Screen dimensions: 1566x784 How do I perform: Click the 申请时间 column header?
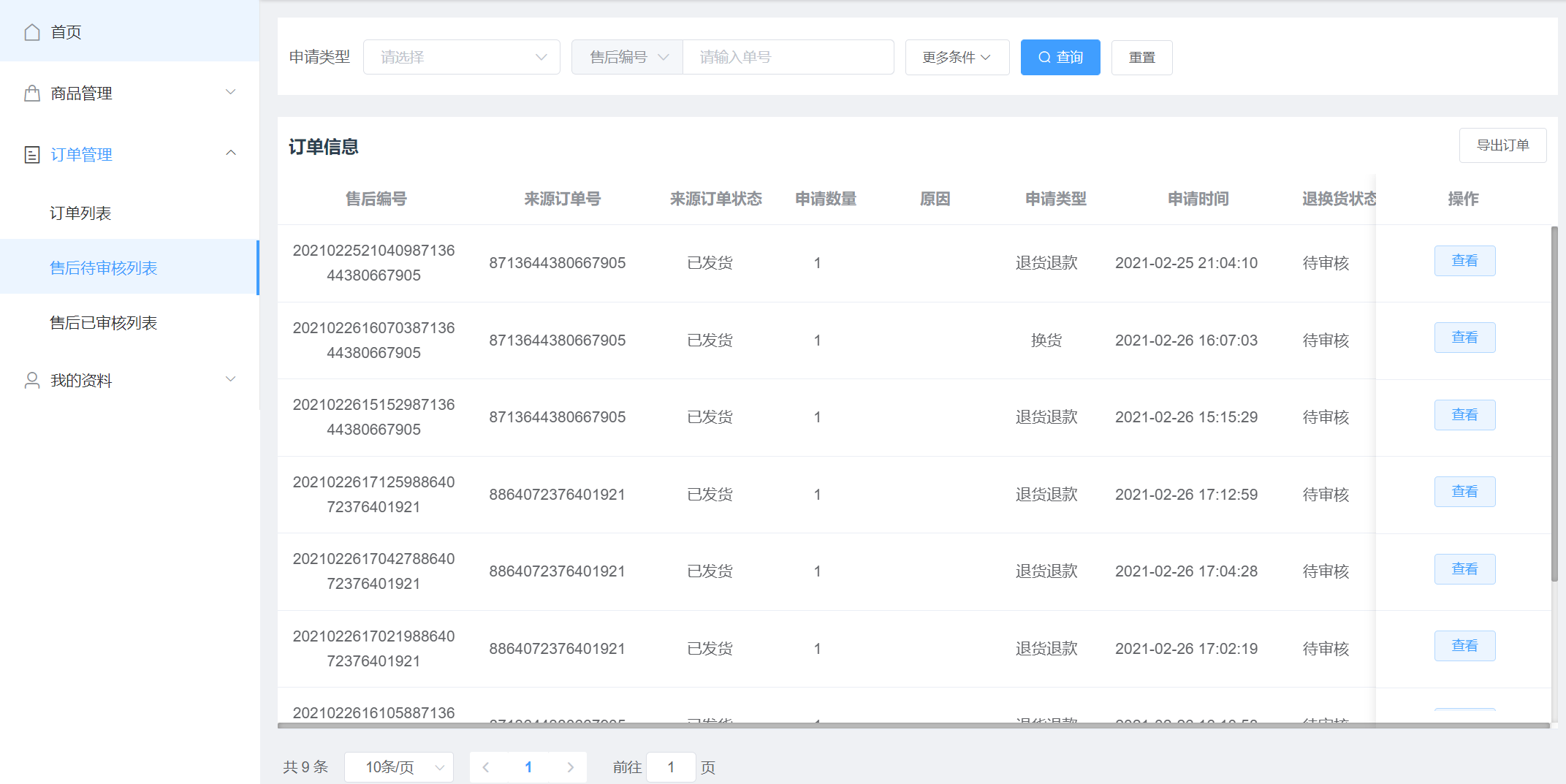pyautogui.click(x=1198, y=199)
